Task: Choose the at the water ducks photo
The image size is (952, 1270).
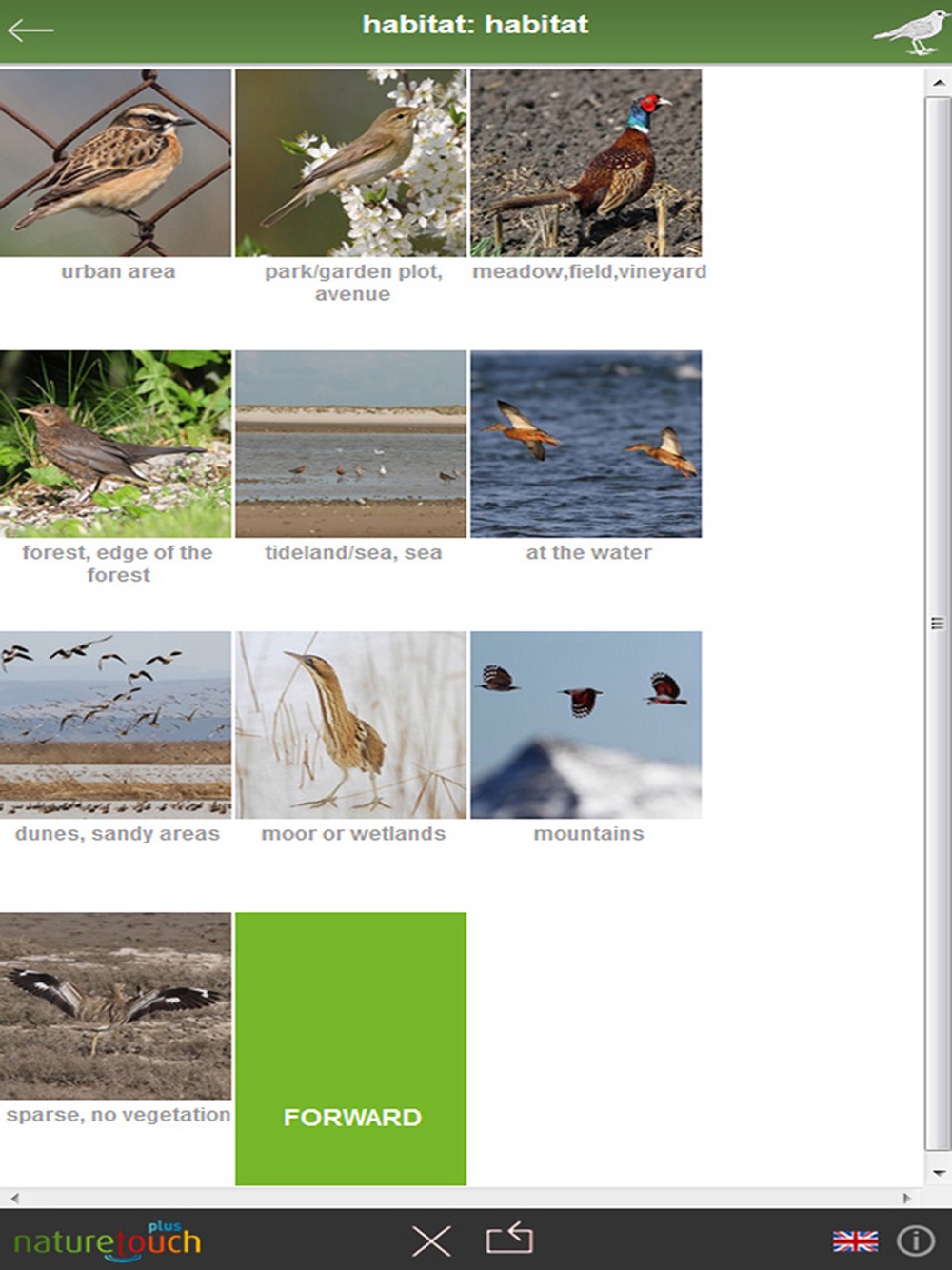Action: (585, 444)
